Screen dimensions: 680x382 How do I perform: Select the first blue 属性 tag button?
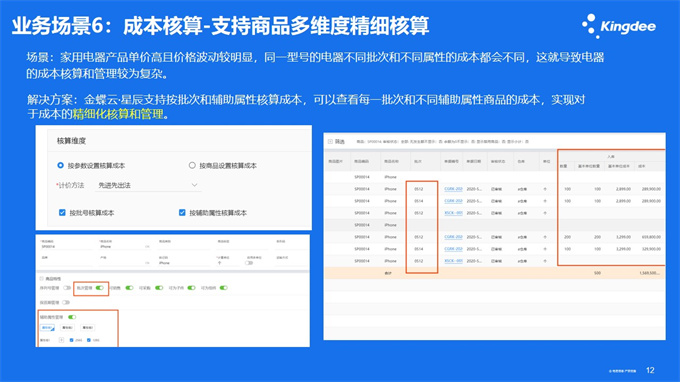point(47,328)
